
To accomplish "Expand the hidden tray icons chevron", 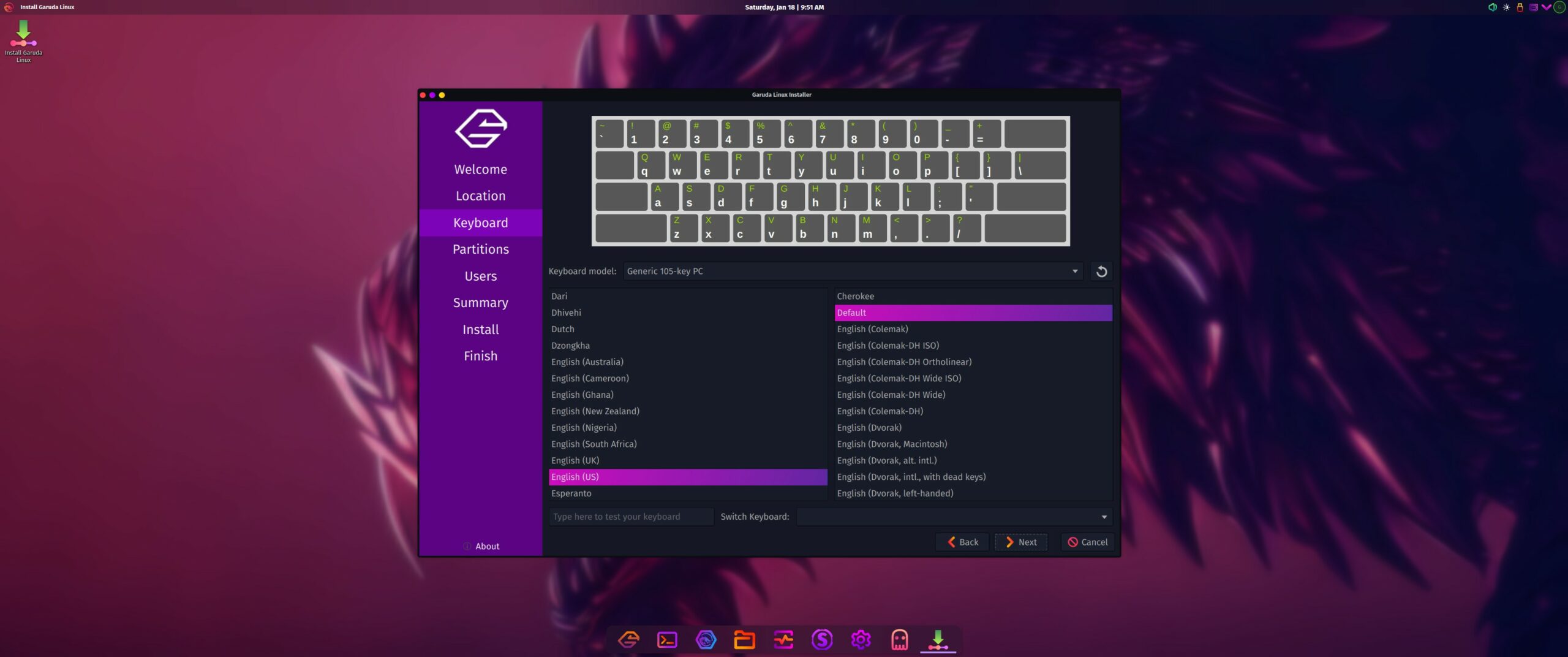I will tap(1547, 7).
